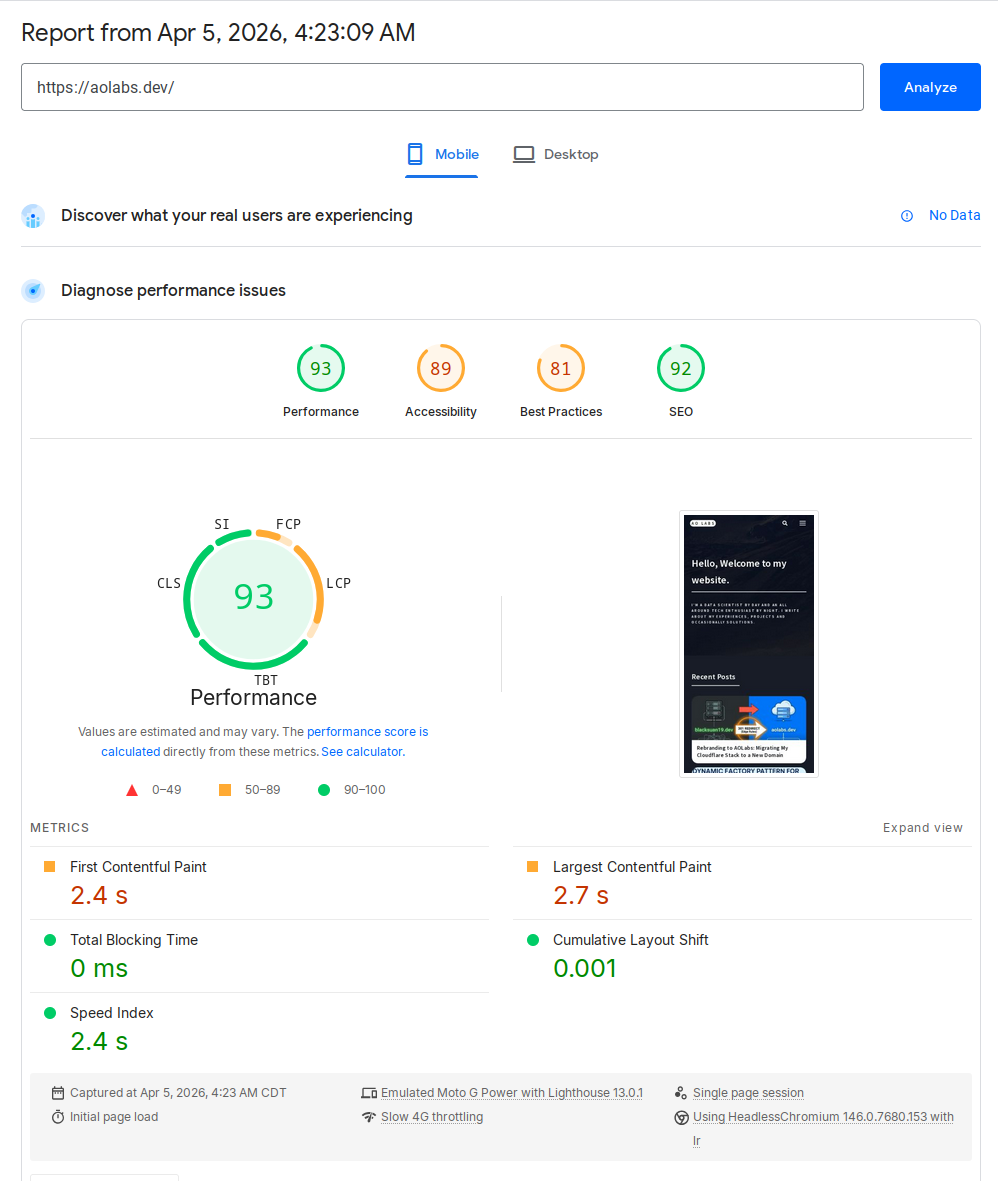The height and width of the screenshot is (1181, 998).
Task: Click the info icon next to No Data
Action: coord(906,215)
